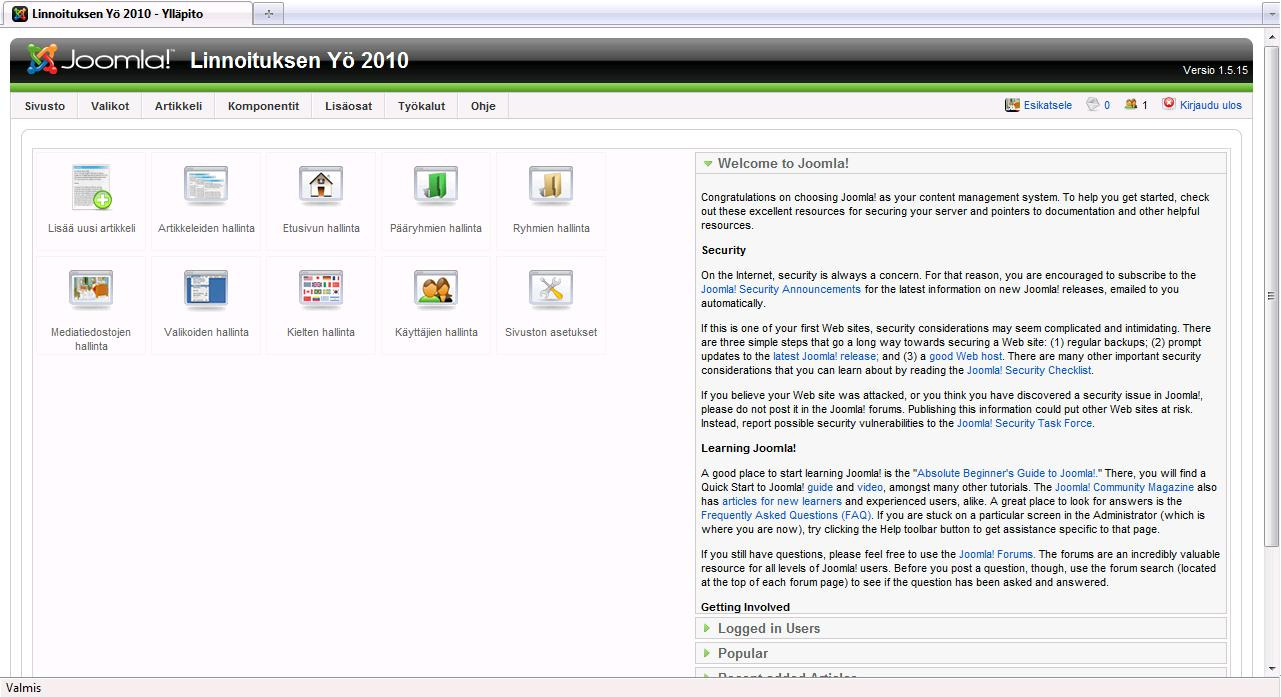Image resolution: width=1281 pixels, height=697 pixels.
Task: Open articles for new learners link
Action: pos(782,501)
